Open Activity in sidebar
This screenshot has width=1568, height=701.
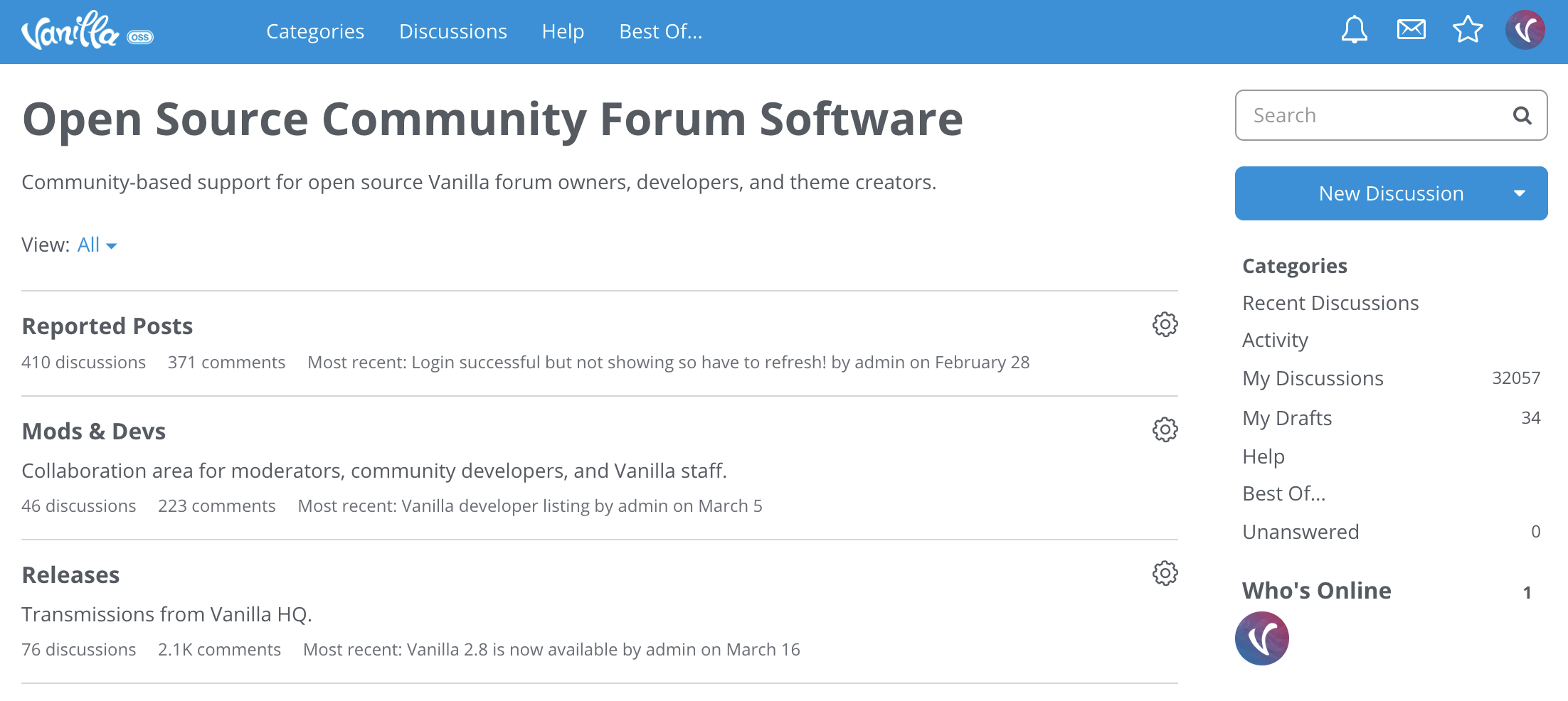coord(1275,340)
